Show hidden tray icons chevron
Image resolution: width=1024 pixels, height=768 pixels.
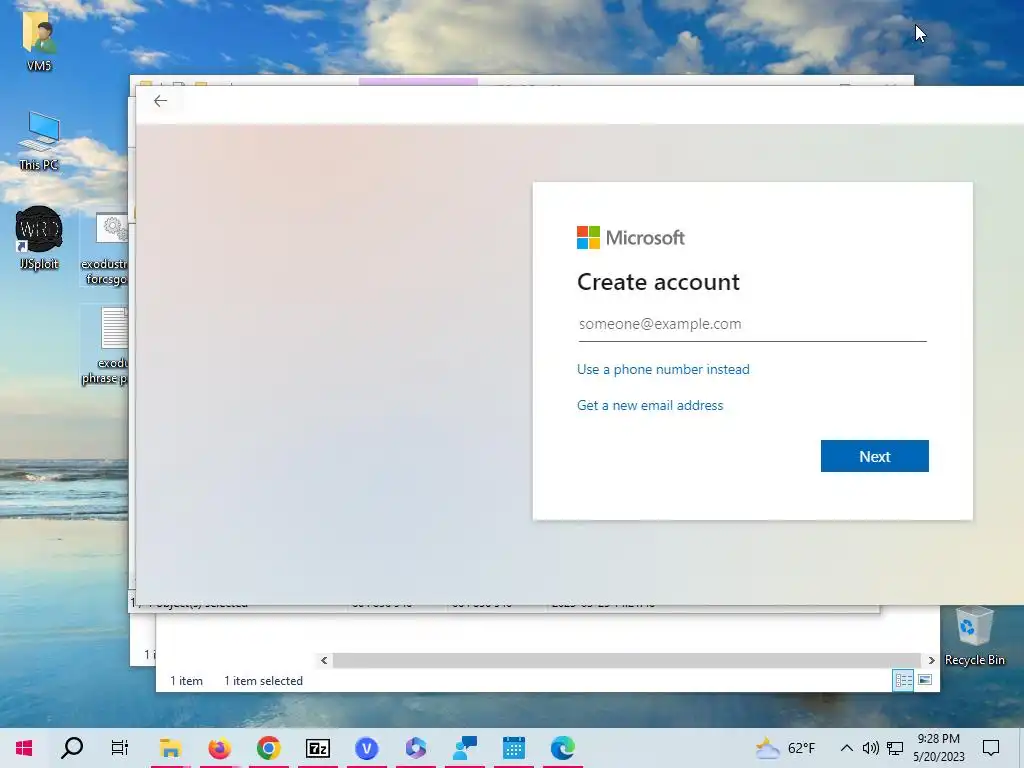(x=846, y=748)
